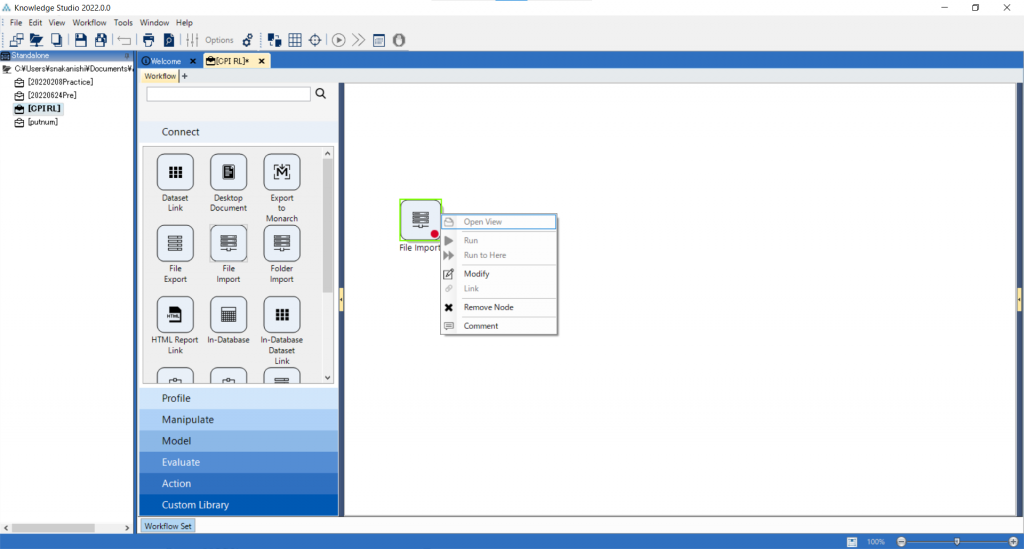Select the Workflow sub-tab

coord(160,76)
